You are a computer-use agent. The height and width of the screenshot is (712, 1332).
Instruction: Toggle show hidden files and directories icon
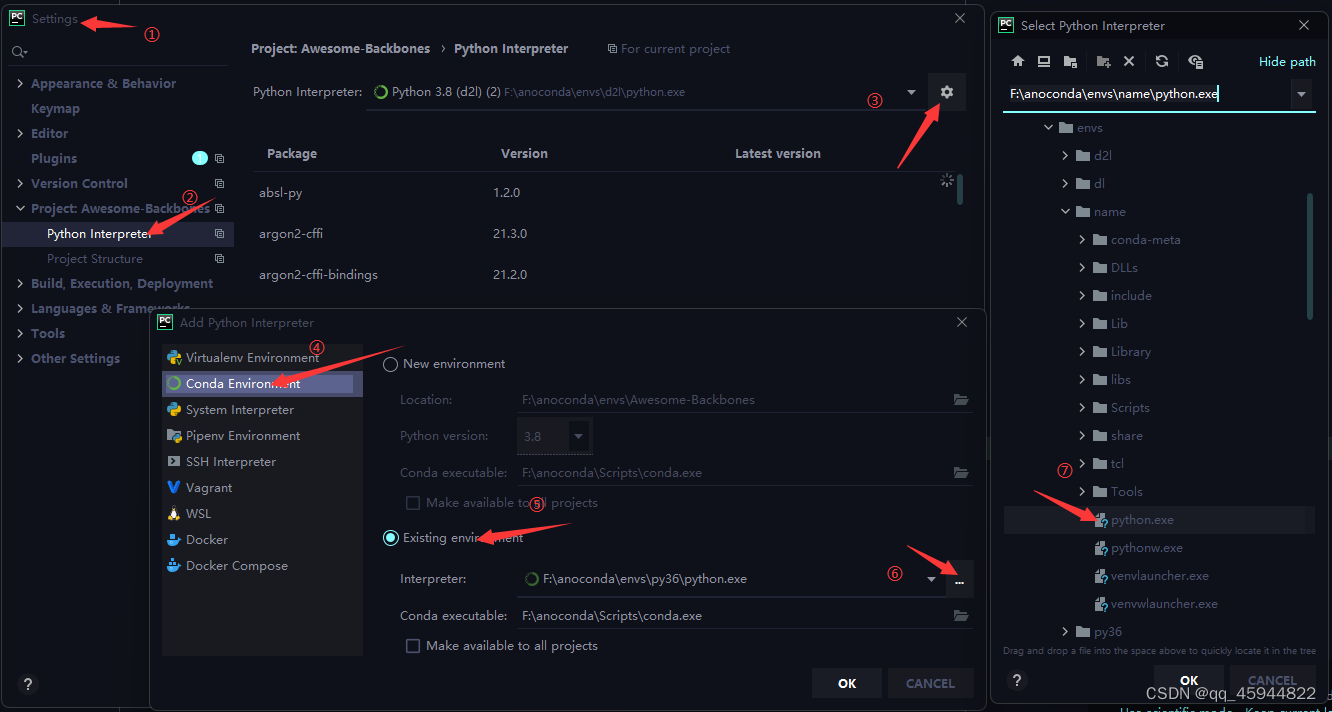pos(1195,61)
